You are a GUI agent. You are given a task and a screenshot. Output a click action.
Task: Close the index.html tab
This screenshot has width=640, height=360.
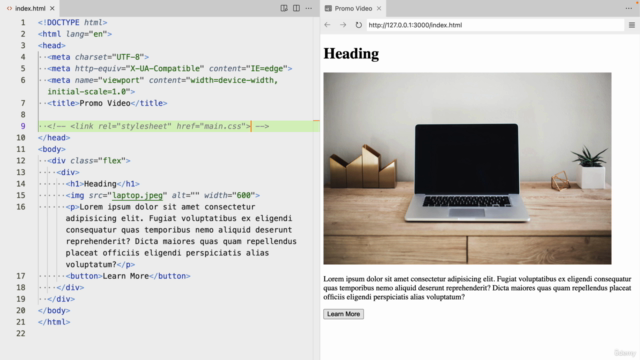[52, 8]
